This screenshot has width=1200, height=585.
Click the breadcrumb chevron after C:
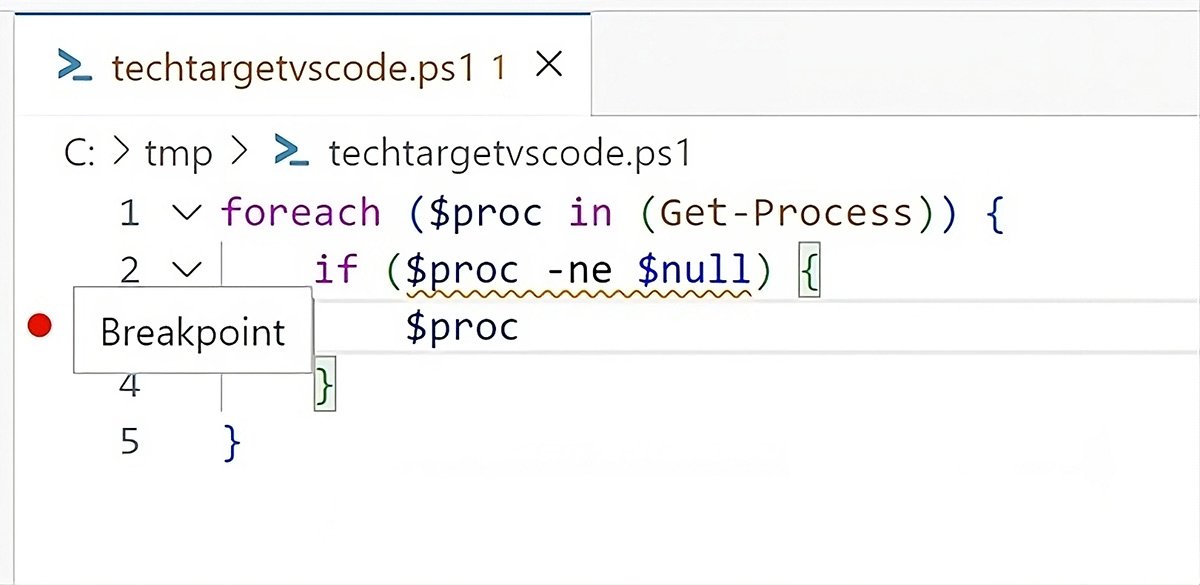tap(121, 153)
